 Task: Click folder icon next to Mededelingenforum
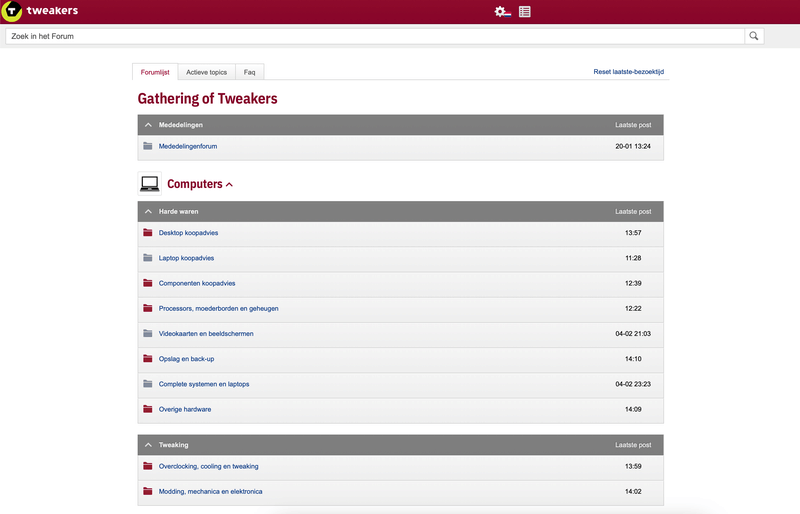point(148,146)
